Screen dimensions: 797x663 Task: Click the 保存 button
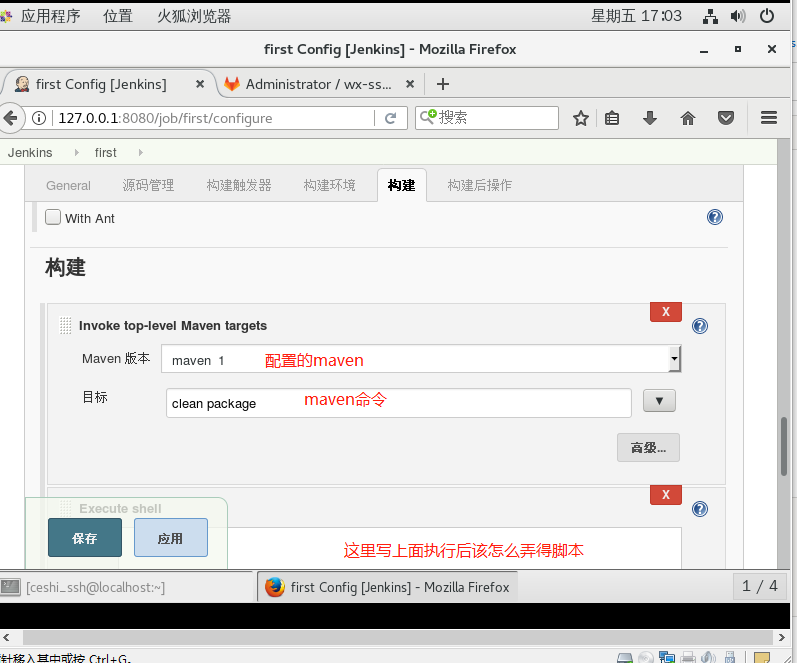85,538
